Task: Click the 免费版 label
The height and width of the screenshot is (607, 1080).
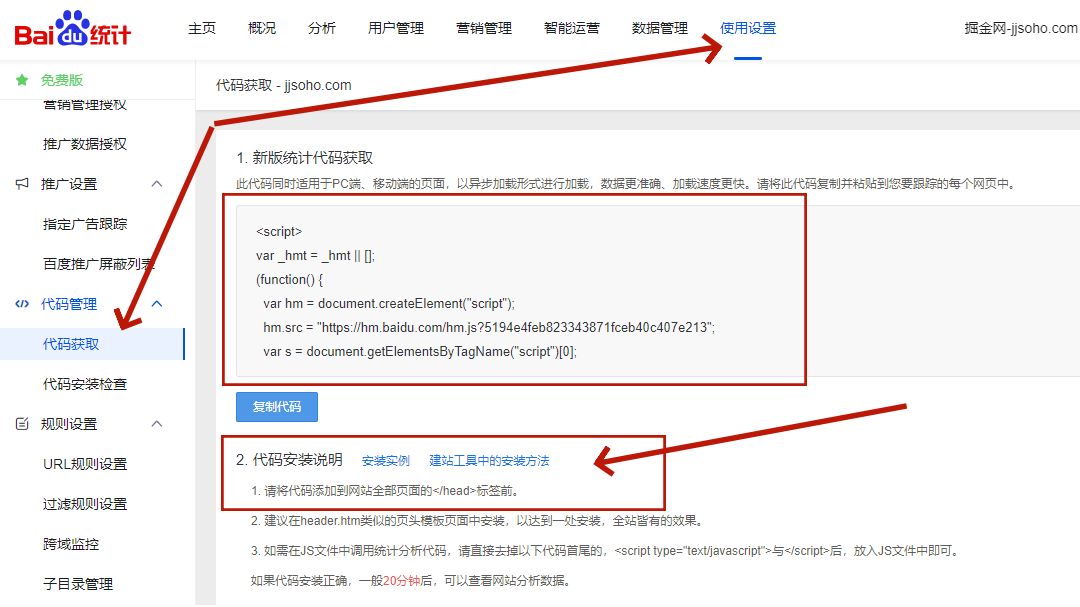Action: pos(61,80)
